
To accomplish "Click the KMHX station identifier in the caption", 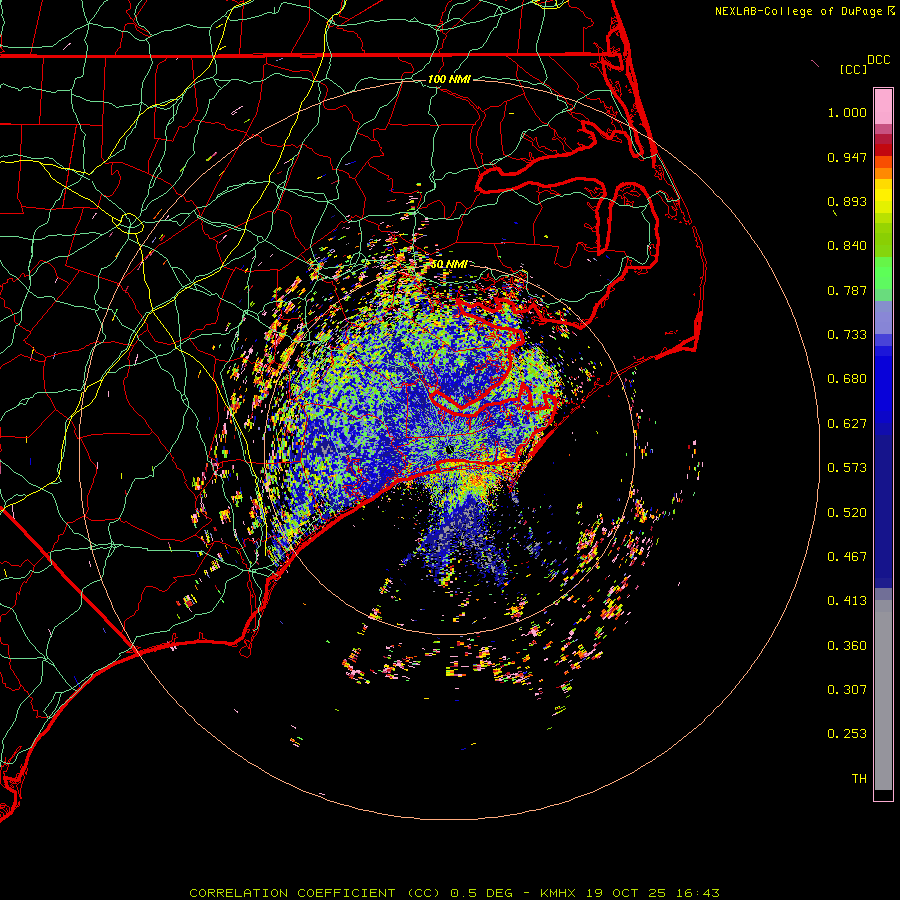I will coord(557,893).
